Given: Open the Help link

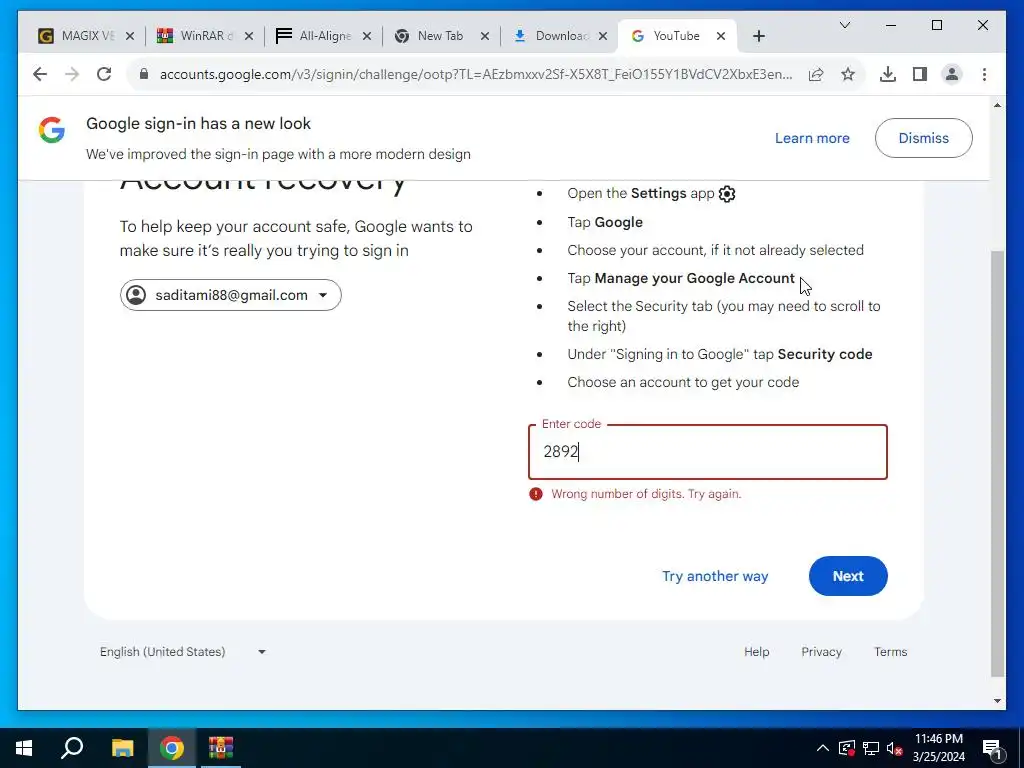Looking at the screenshot, I should [x=756, y=652].
